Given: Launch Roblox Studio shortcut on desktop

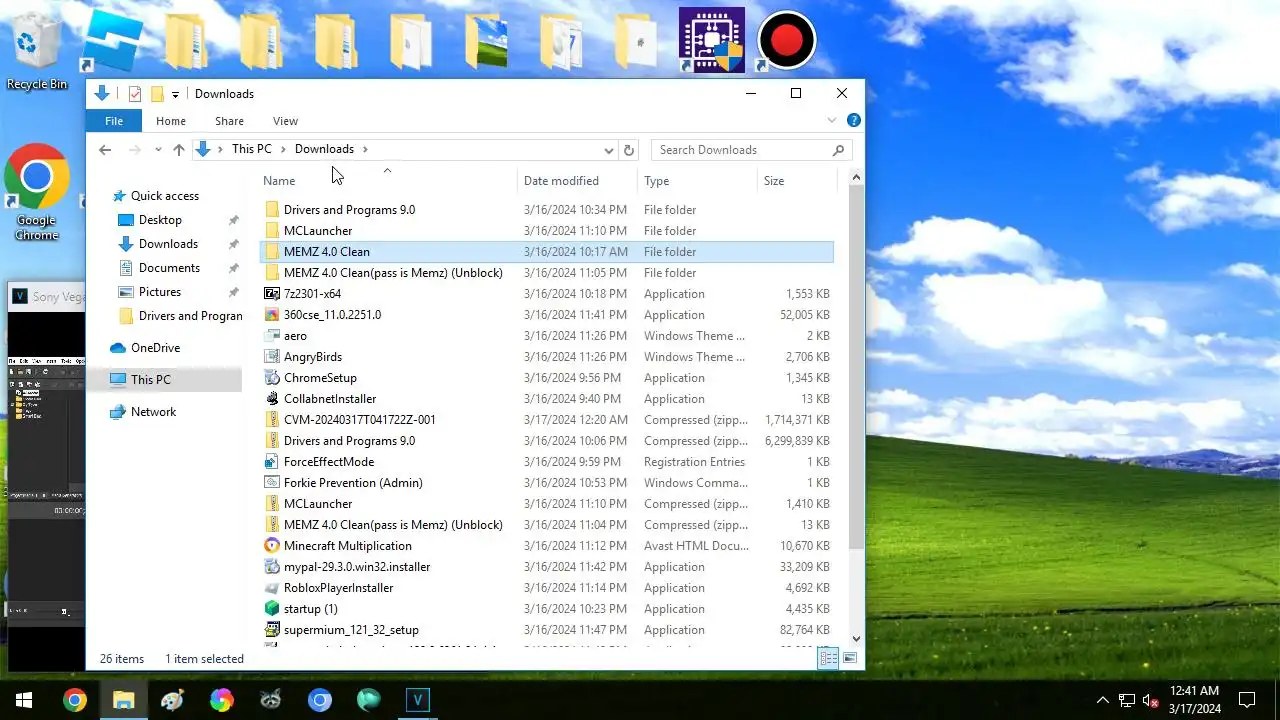Looking at the screenshot, I should click(112, 40).
